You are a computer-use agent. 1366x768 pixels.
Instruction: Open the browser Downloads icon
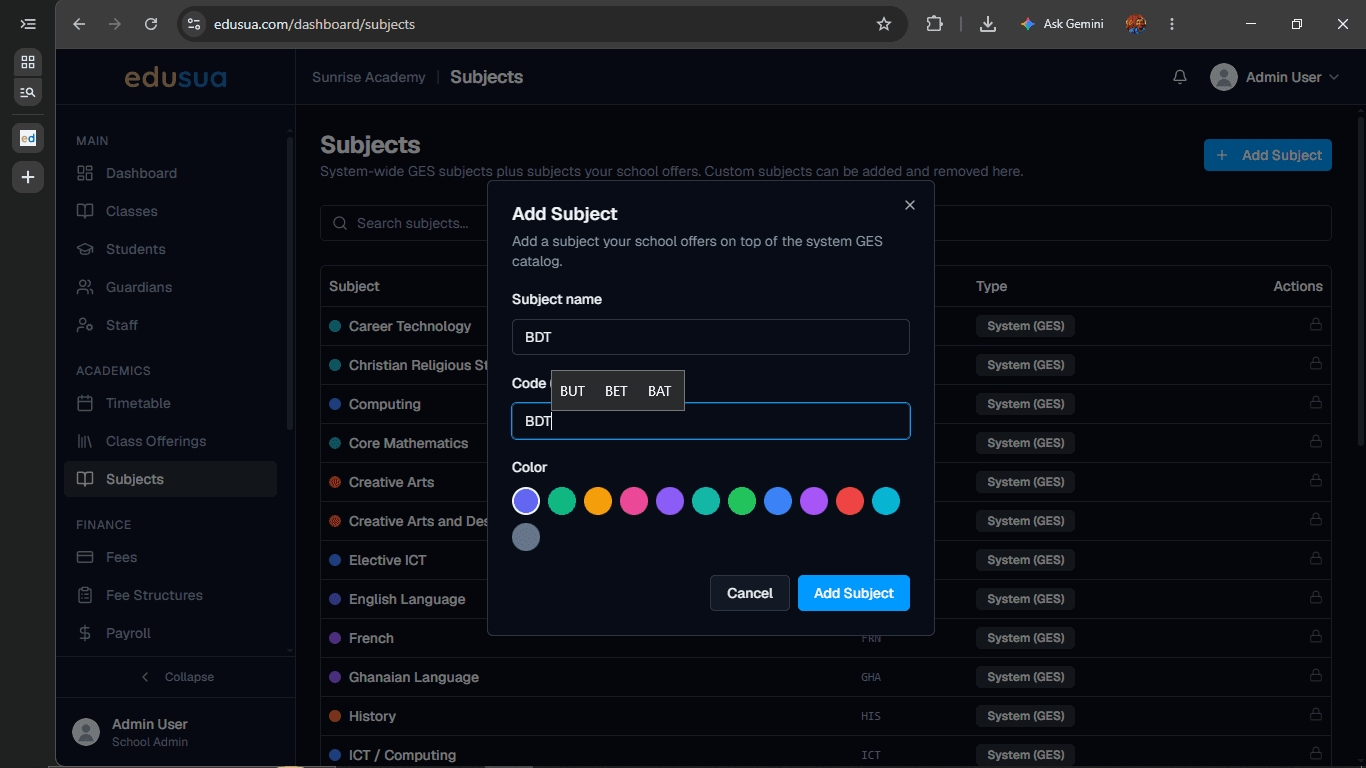point(988,24)
